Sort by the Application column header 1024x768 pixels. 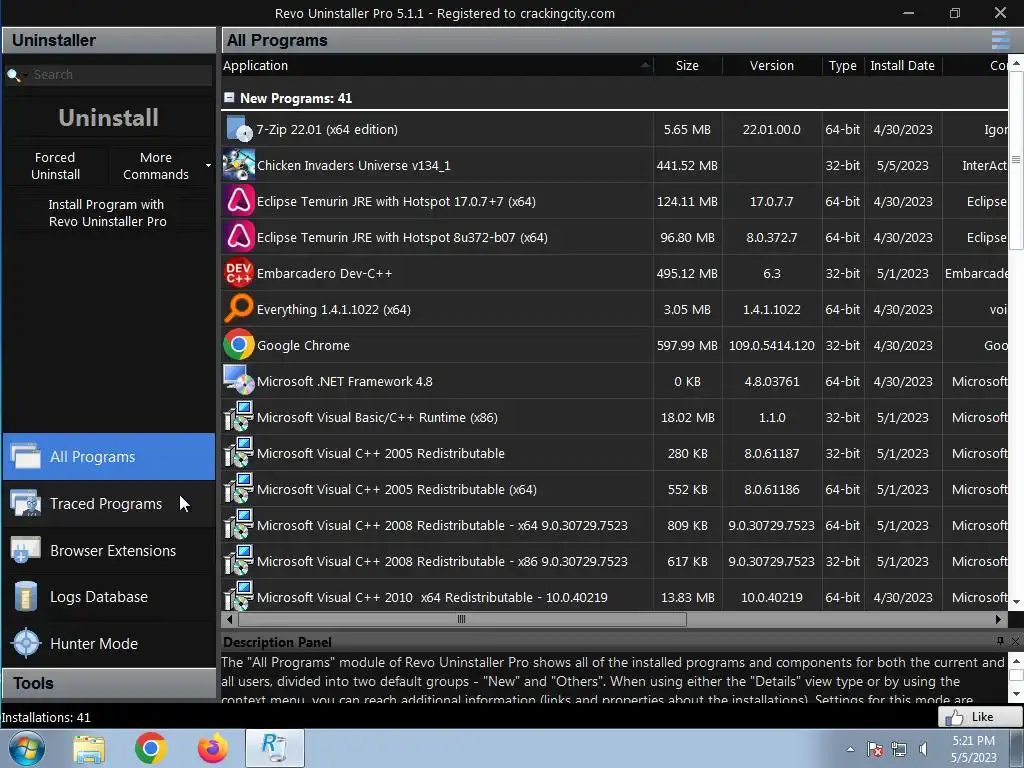point(437,65)
